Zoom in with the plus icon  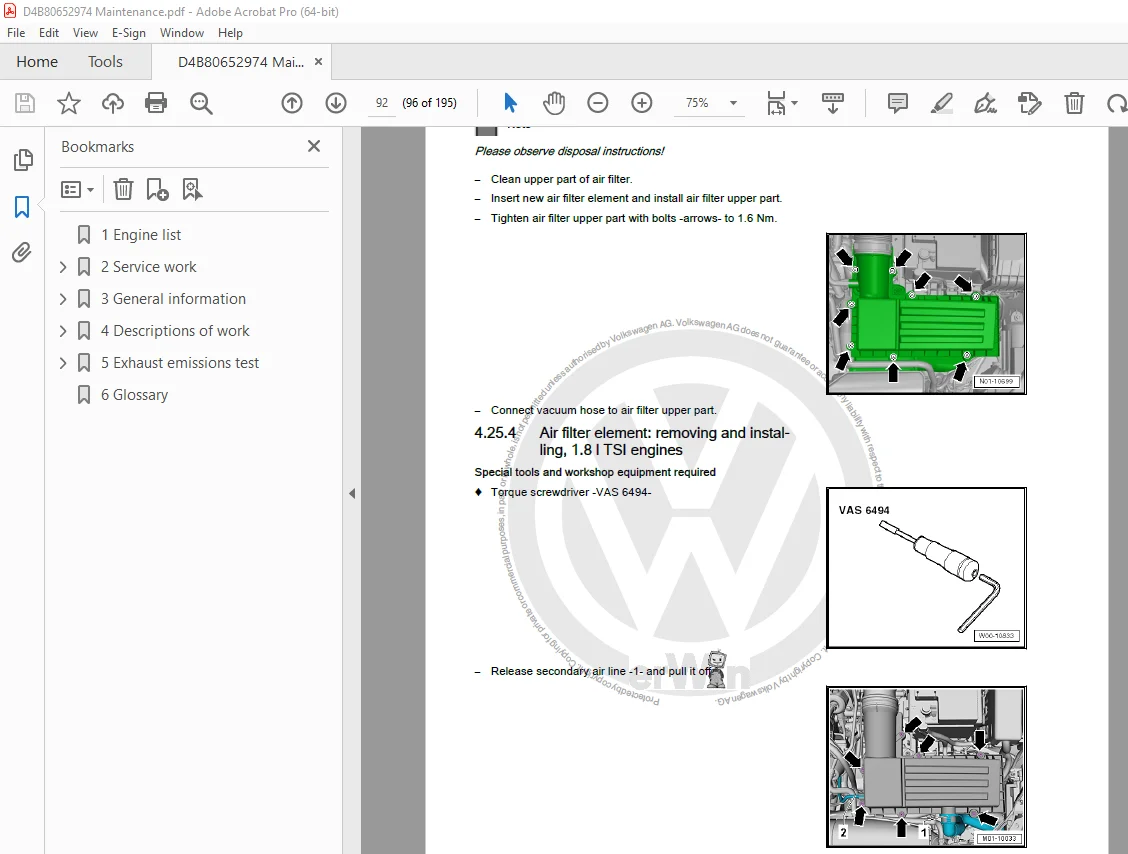point(642,103)
